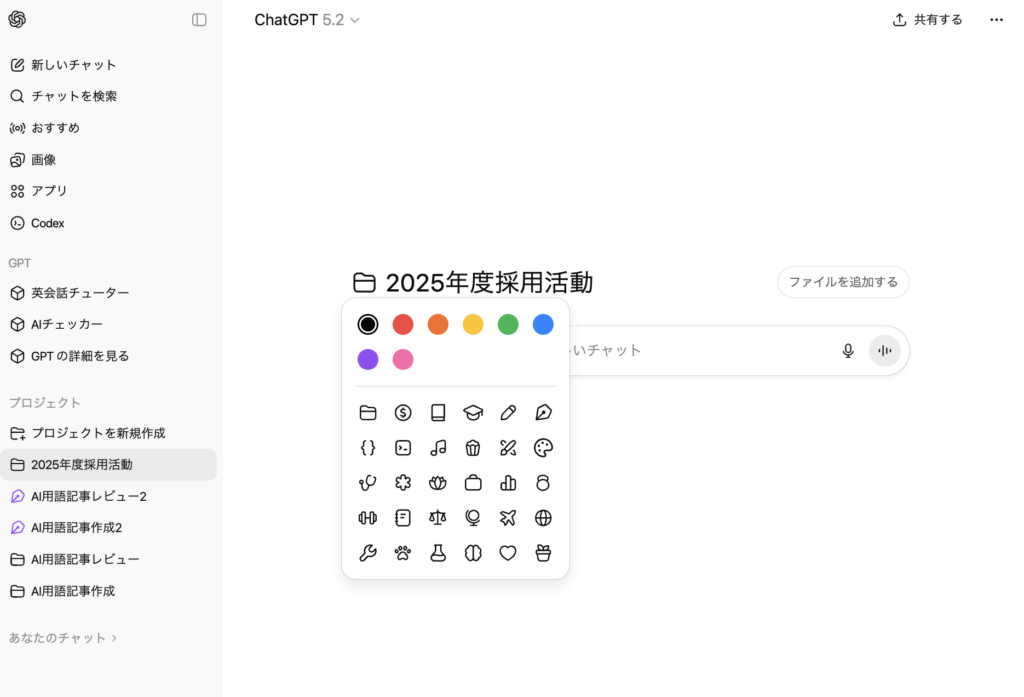Pick the purple color swatch
This screenshot has width=1024, height=697.
(x=368, y=359)
